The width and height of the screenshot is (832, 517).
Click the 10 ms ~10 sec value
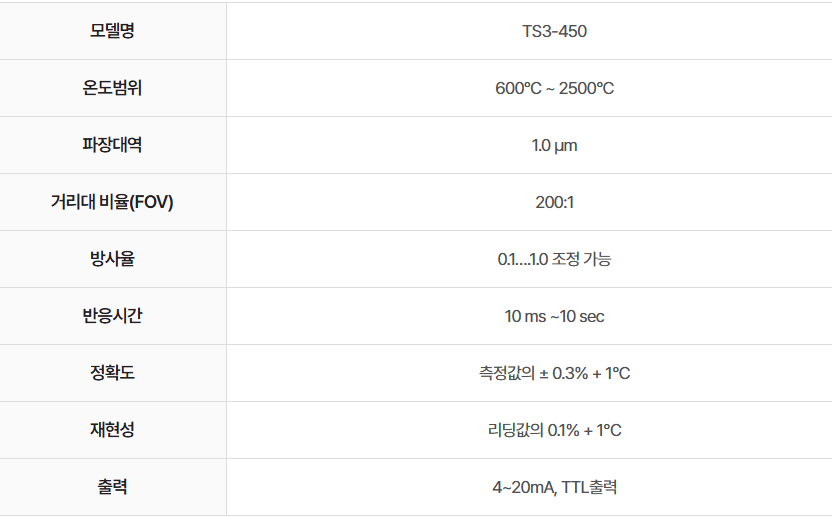pos(554,316)
